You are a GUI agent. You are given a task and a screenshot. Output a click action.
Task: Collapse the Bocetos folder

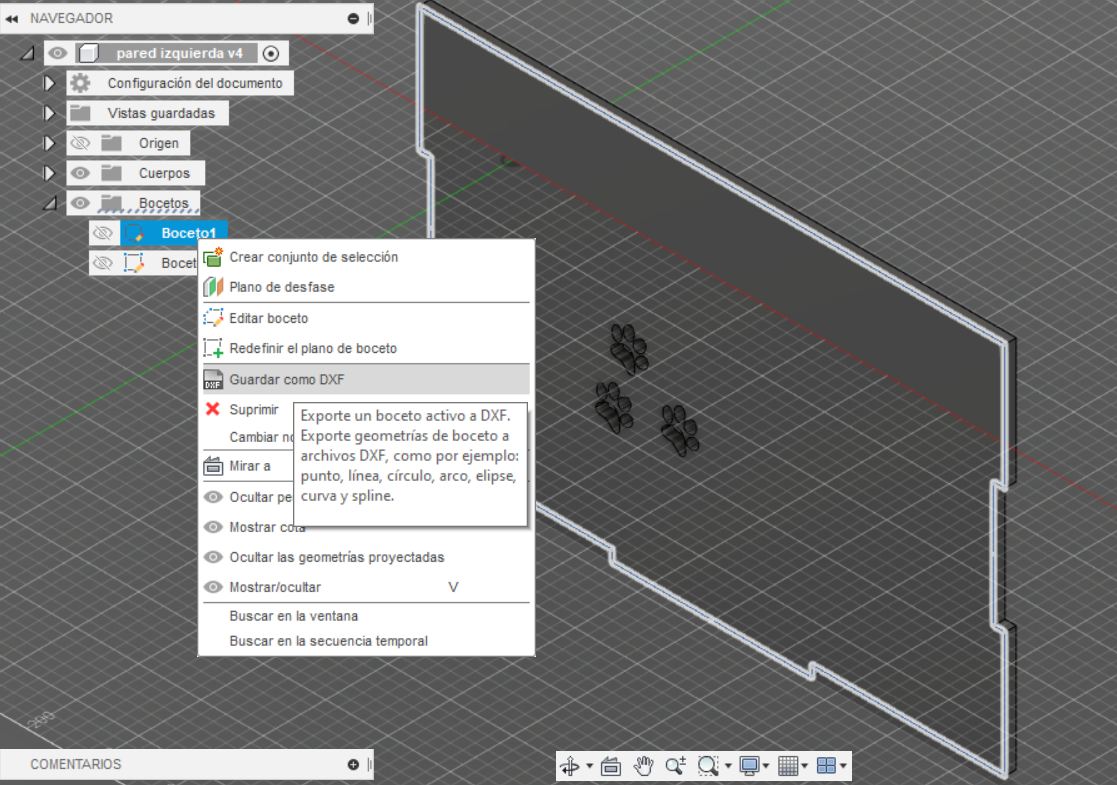coord(50,204)
